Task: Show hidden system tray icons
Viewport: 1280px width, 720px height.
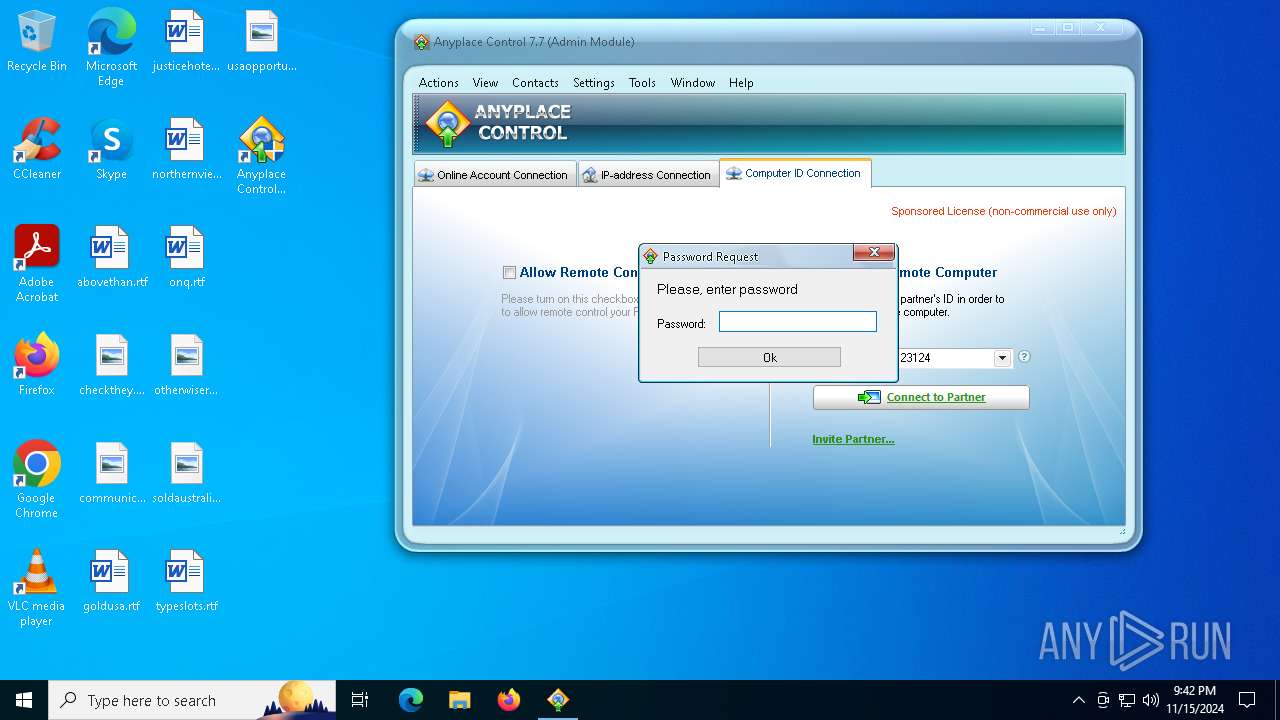Action: pyautogui.click(x=1078, y=700)
